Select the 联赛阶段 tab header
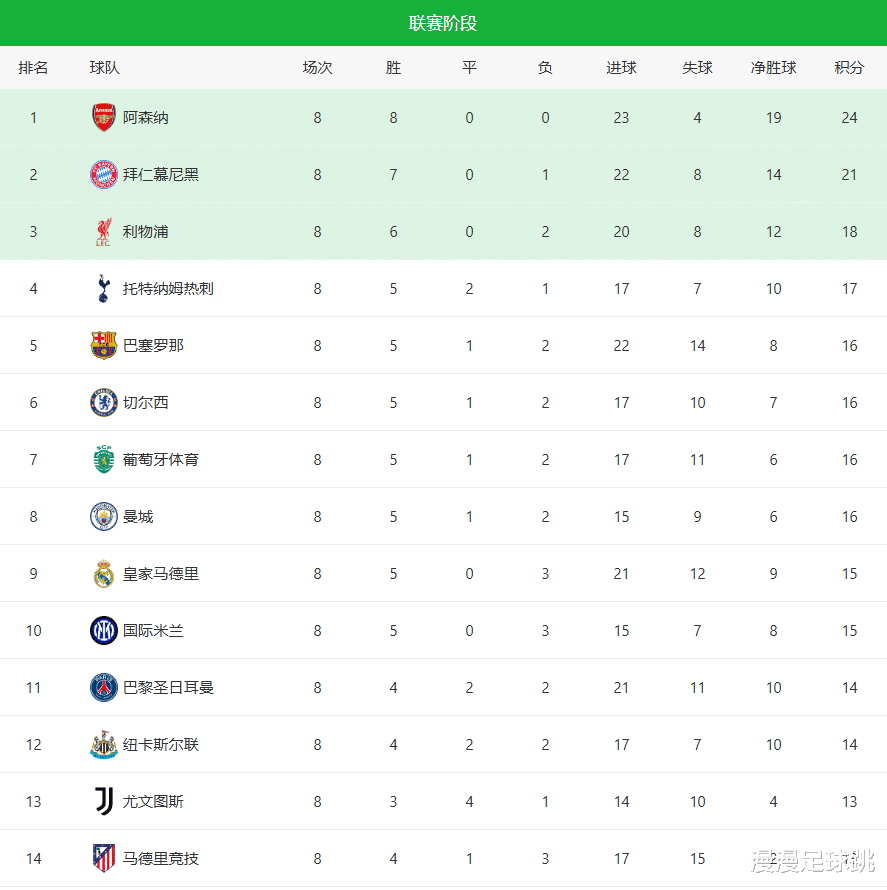The width and height of the screenshot is (887, 890). click(x=443, y=23)
